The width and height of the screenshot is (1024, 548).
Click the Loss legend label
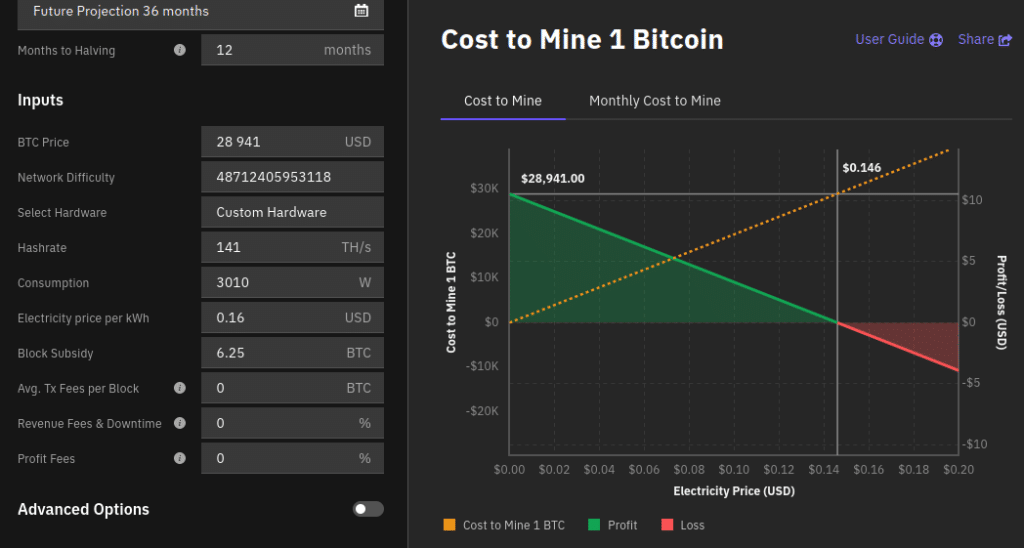click(692, 525)
